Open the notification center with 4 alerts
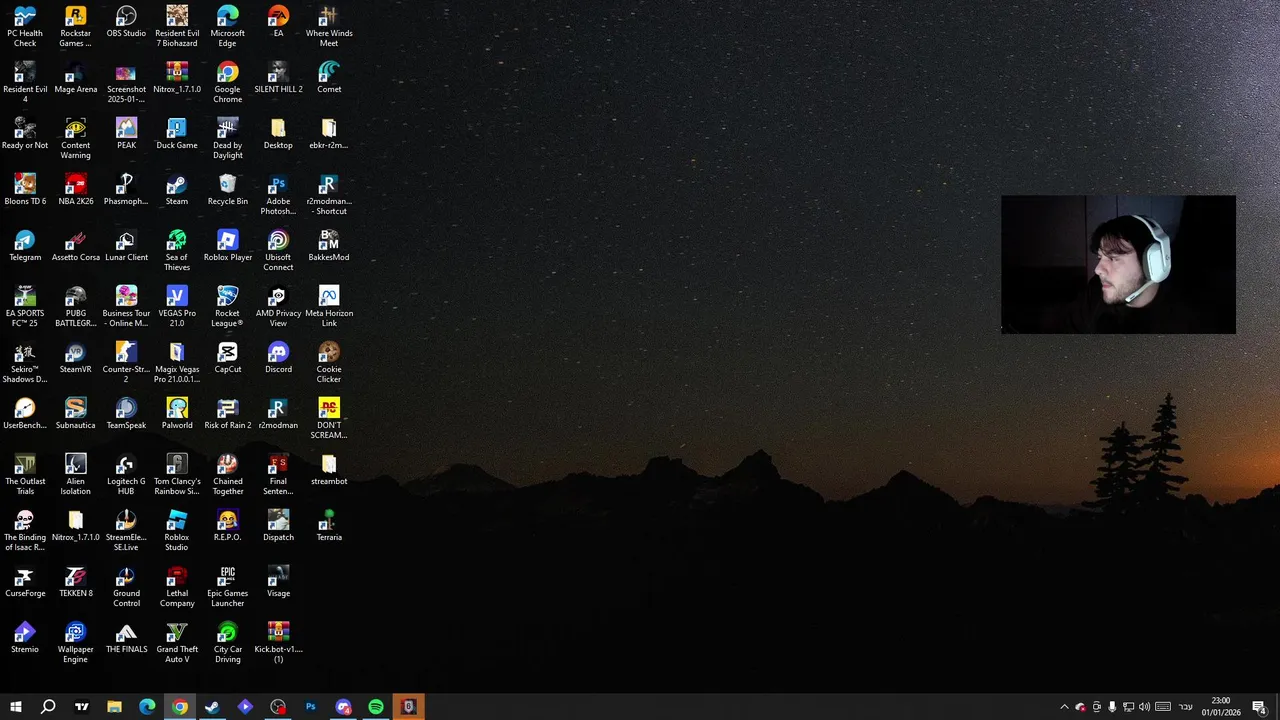Viewport: 1280px width, 720px height. (x=1260, y=707)
